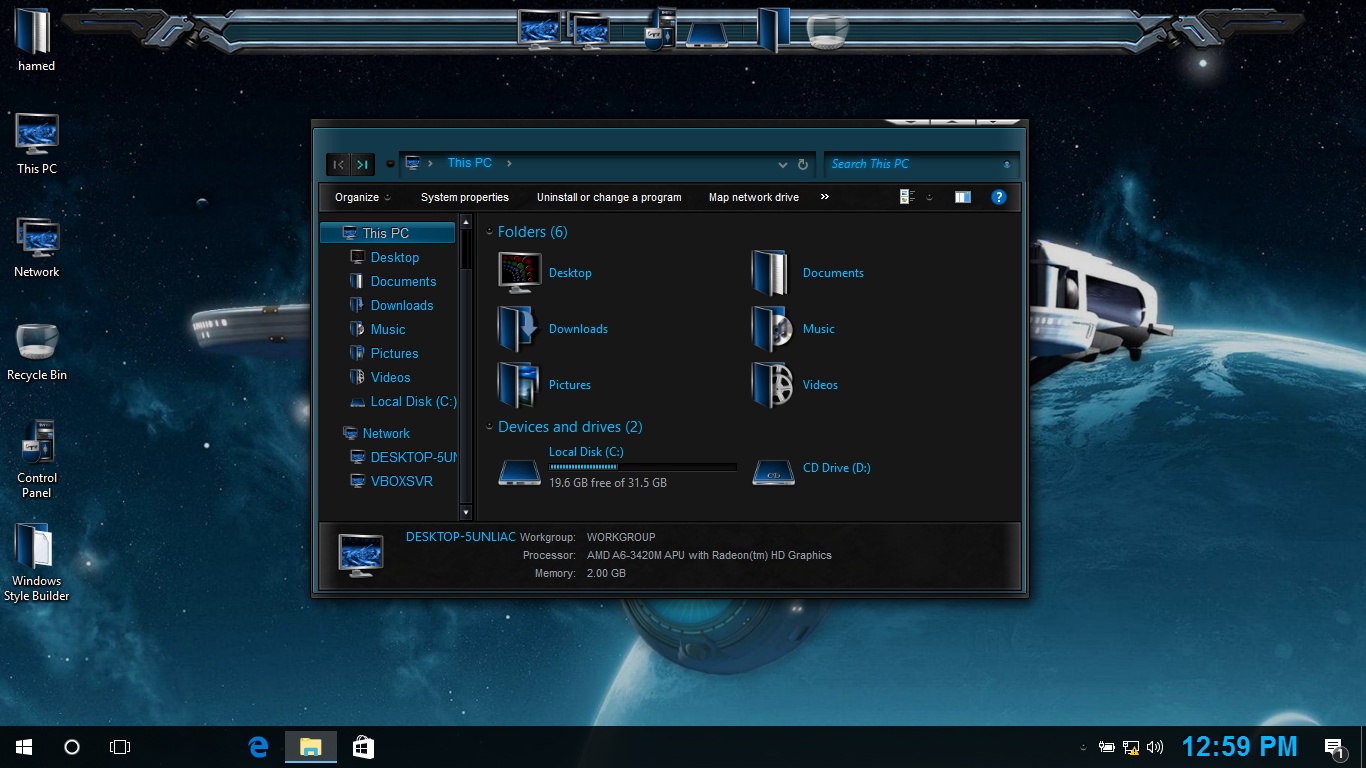The height and width of the screenshot is (768, 1366).
Task: Collapse the Devices and drives group
Action: tap(489, 427)
